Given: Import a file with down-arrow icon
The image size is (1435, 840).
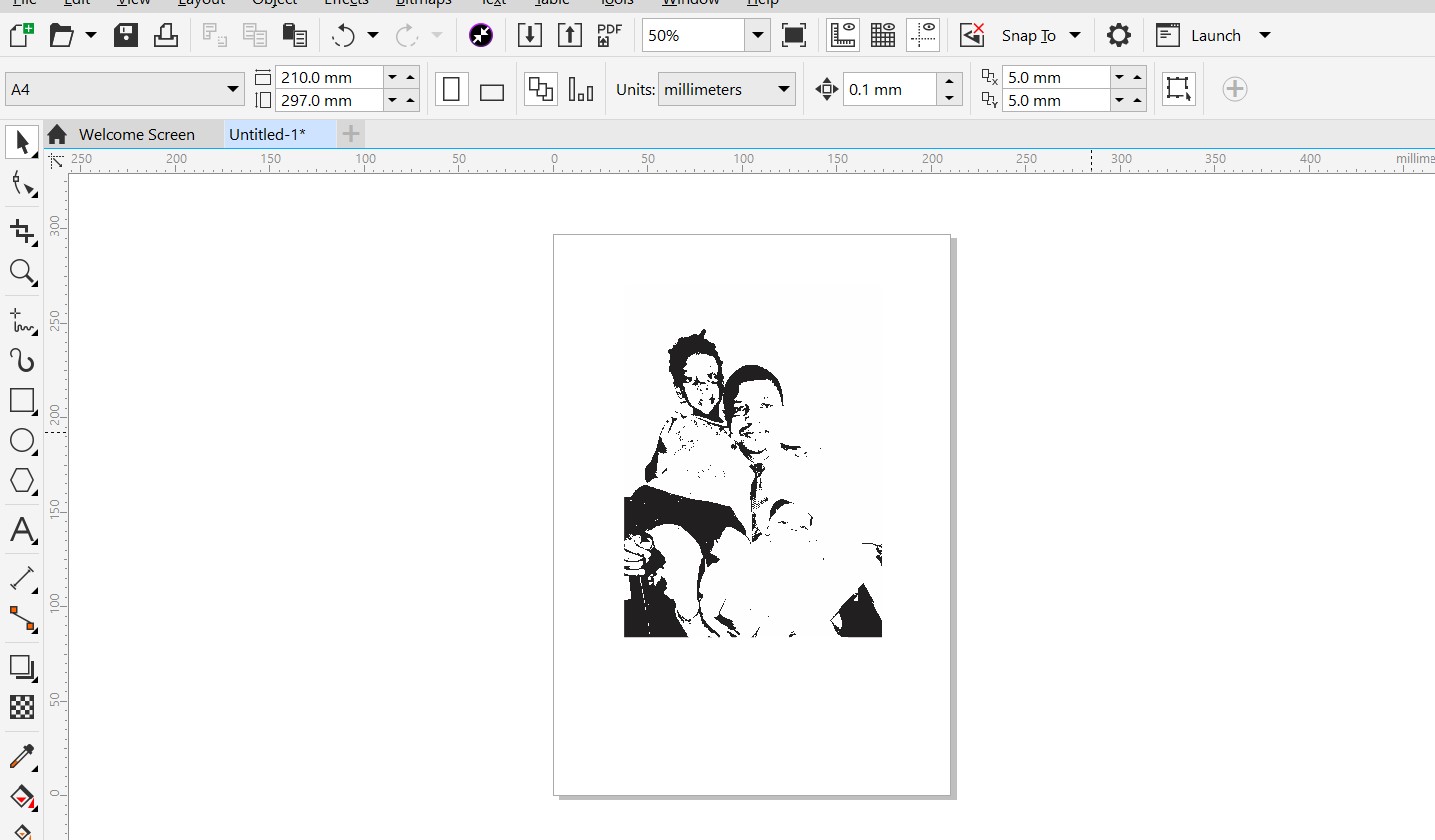Looking at the screenshot, I should click(530, 36).
